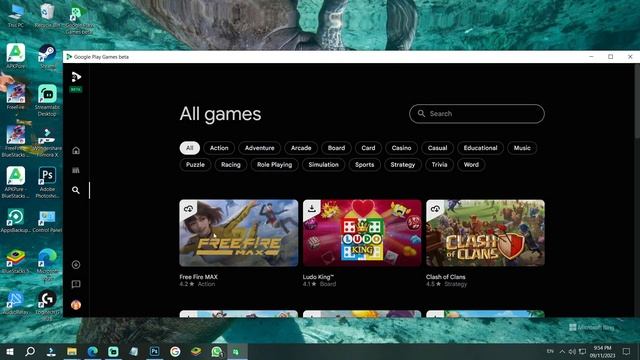Select the Adobe Photoshop desktop shortcut
Image resolution: width=640 pixels, height=360 pixels.
click(x=47, y=182)
